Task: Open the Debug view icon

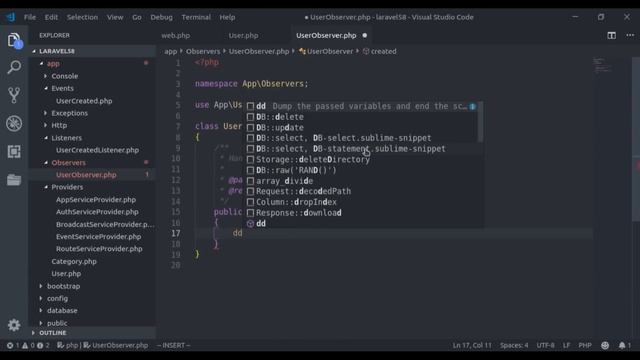Action: coord(14,123)
